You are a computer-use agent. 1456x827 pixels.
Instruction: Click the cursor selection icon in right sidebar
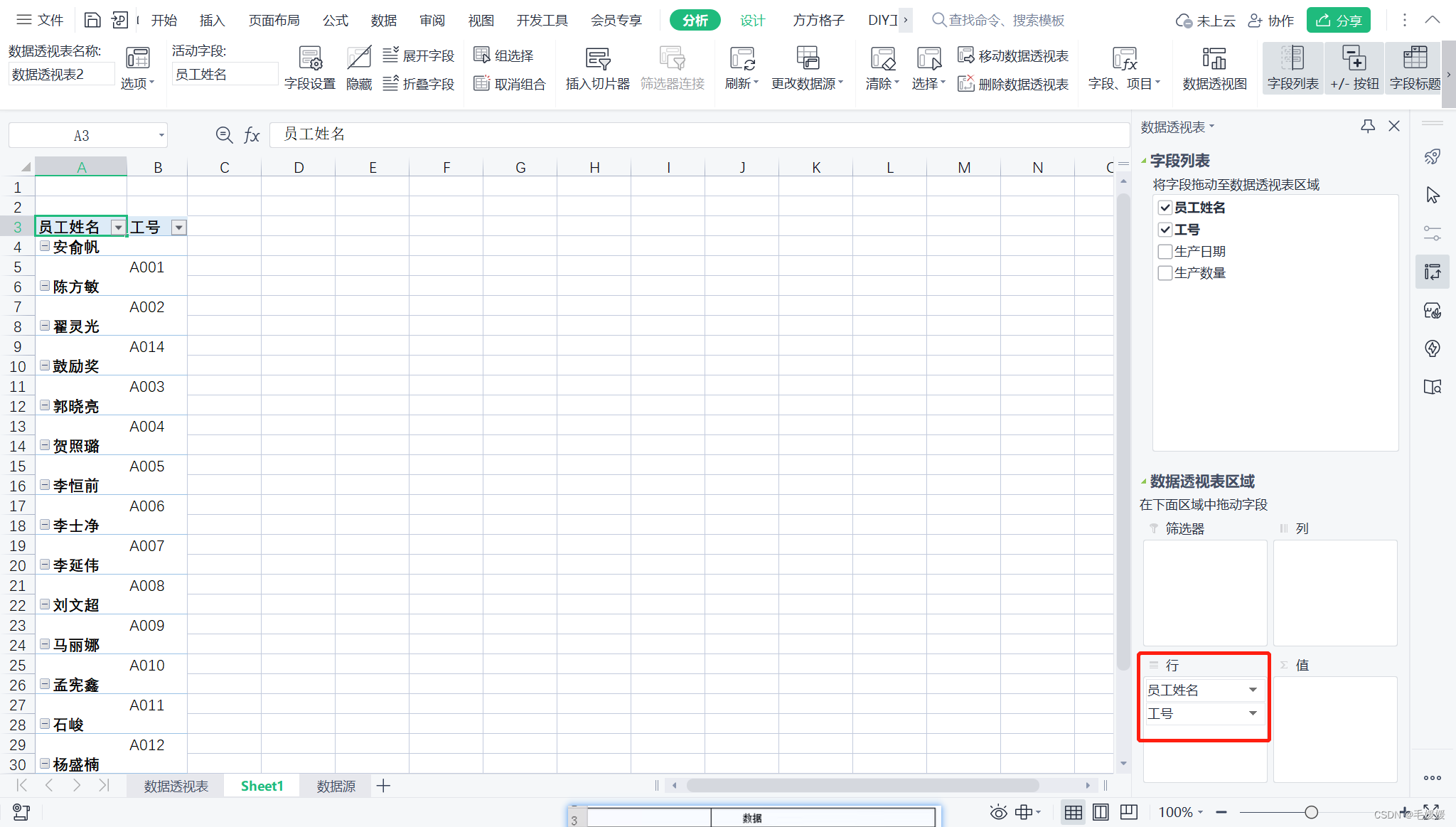click(1432, 196)
